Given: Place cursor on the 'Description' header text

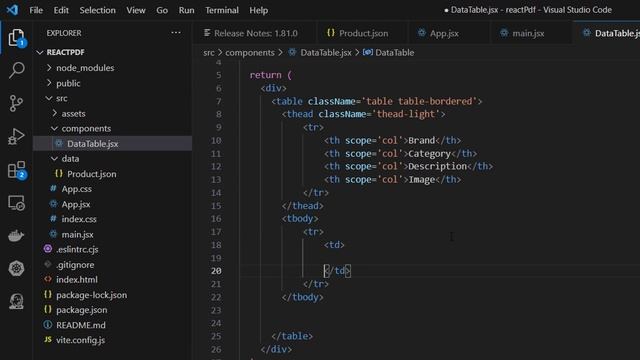Looking at the screenshot, I should tap(437, 167).
